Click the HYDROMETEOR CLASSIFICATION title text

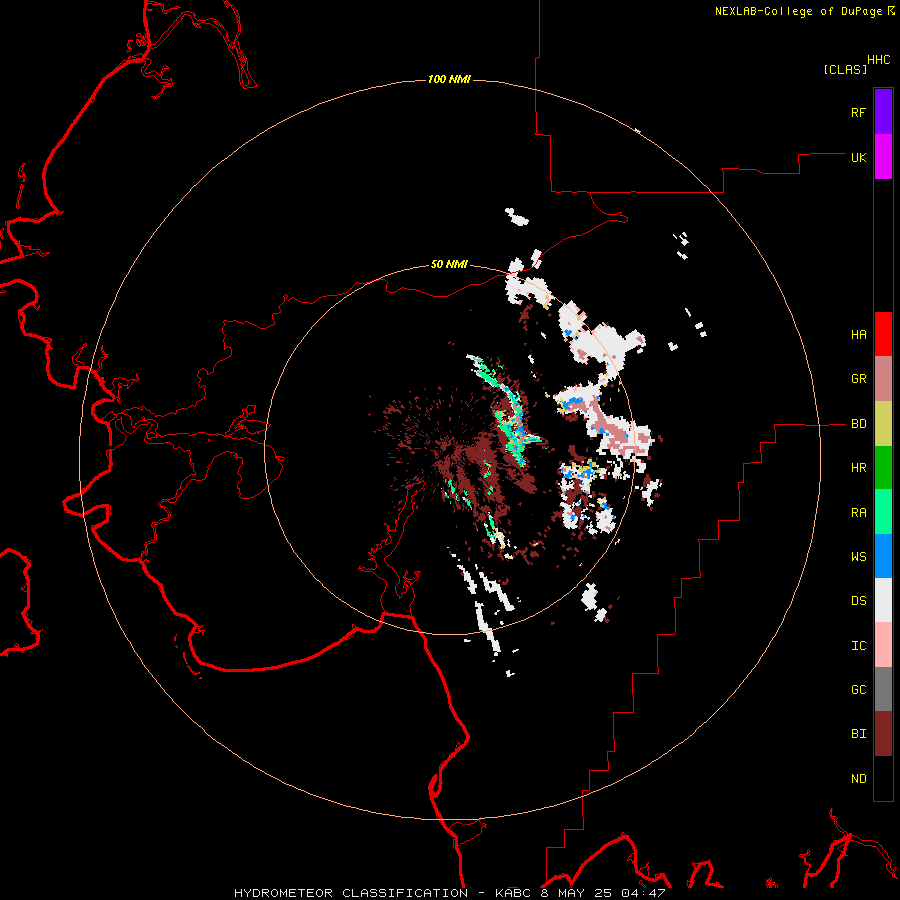[x=351, y=893]
